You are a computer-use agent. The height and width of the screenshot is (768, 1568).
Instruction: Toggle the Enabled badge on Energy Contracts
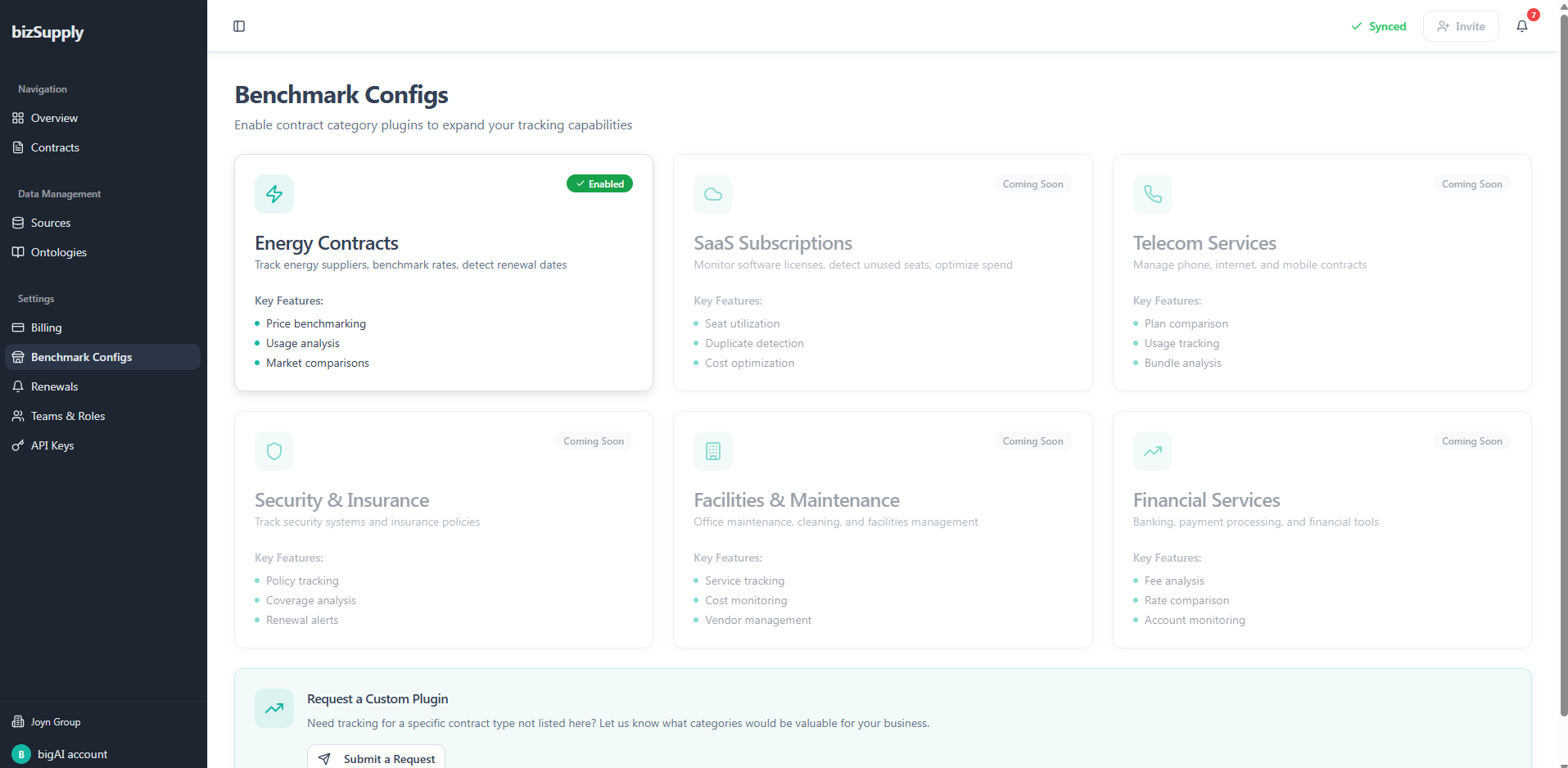599,184
